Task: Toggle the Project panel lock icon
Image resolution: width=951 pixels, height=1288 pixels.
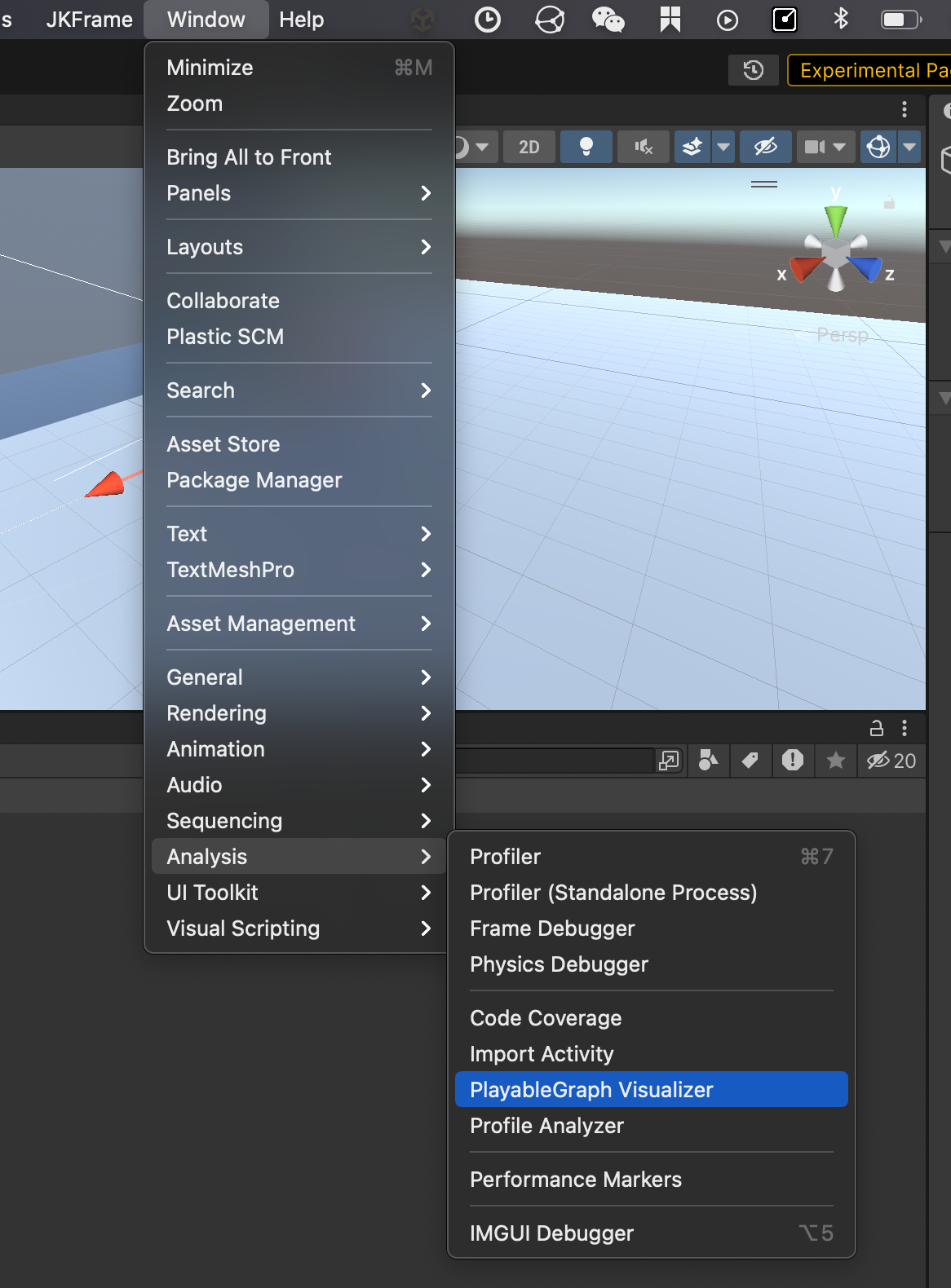Action: 877,728
